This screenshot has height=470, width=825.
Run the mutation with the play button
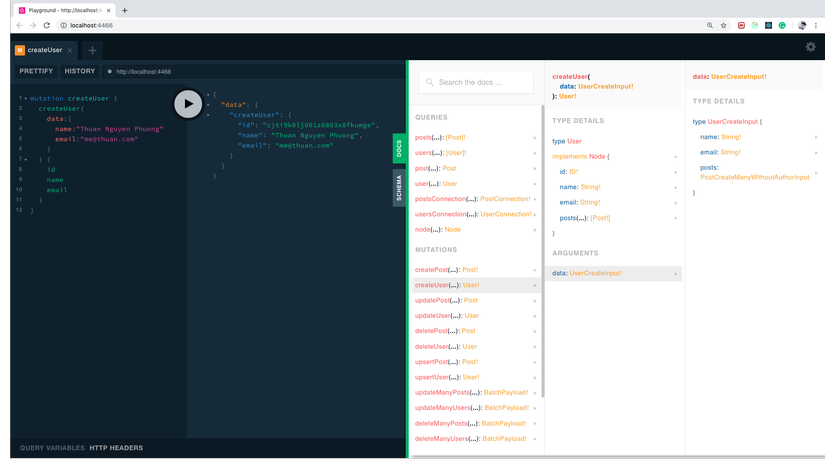(x=188, y=103)
